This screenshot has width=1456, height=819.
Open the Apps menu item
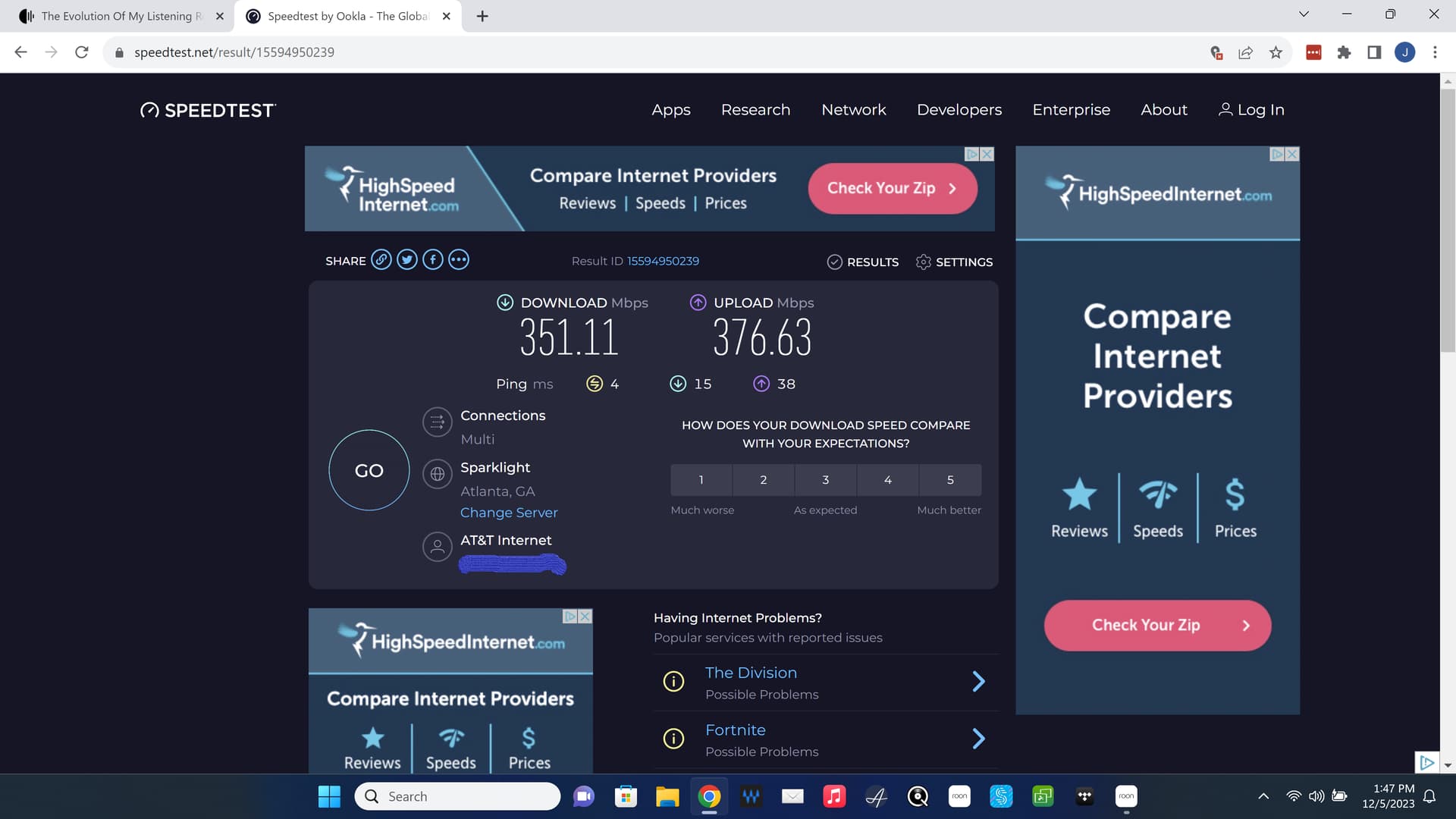tap(671, 110)
